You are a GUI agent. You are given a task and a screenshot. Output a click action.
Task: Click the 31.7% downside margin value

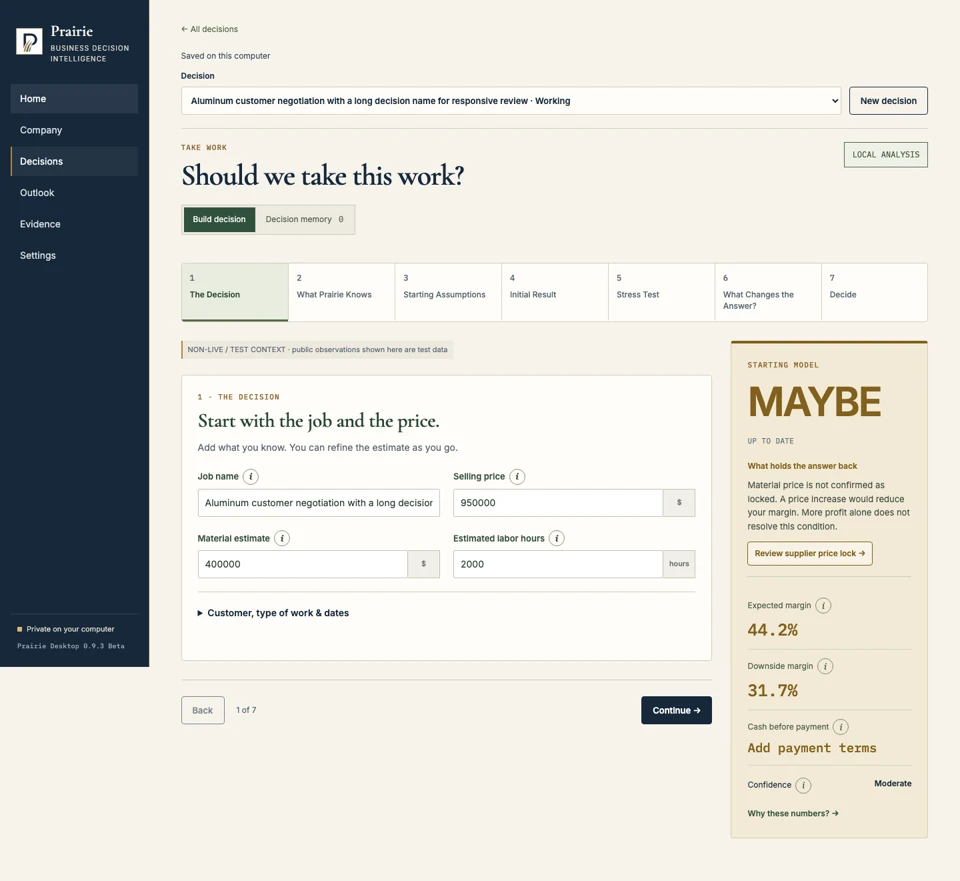pos(772,691)
